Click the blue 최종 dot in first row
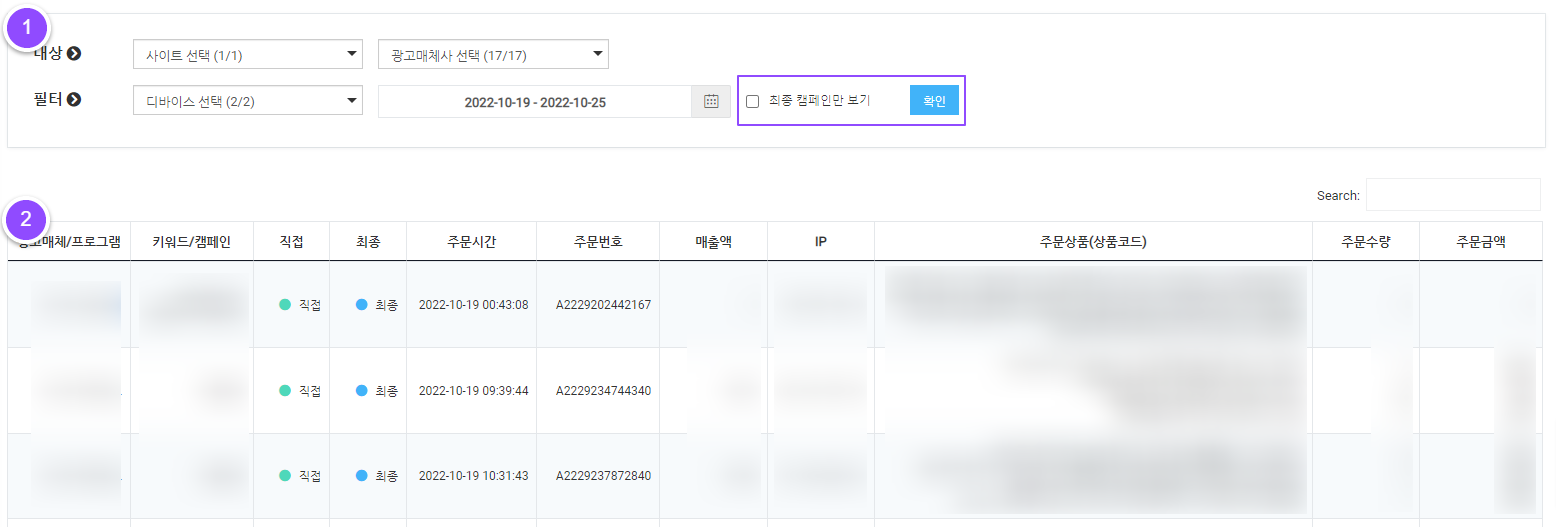The image size is (1556, 527). (361, 305)
